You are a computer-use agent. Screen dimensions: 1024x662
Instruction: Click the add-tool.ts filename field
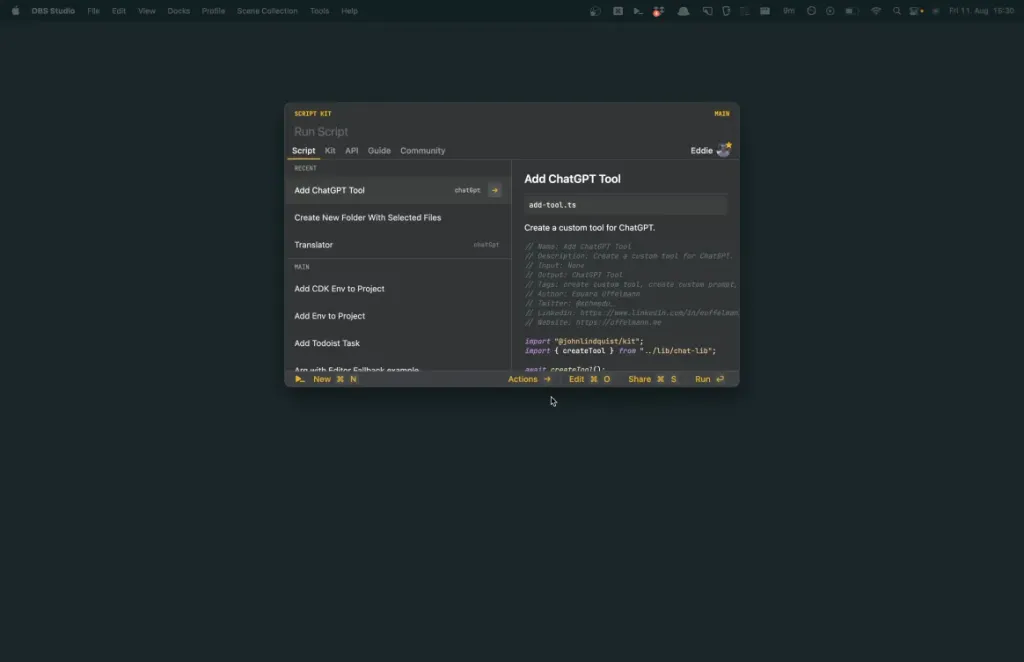click(x=625, y=204)
